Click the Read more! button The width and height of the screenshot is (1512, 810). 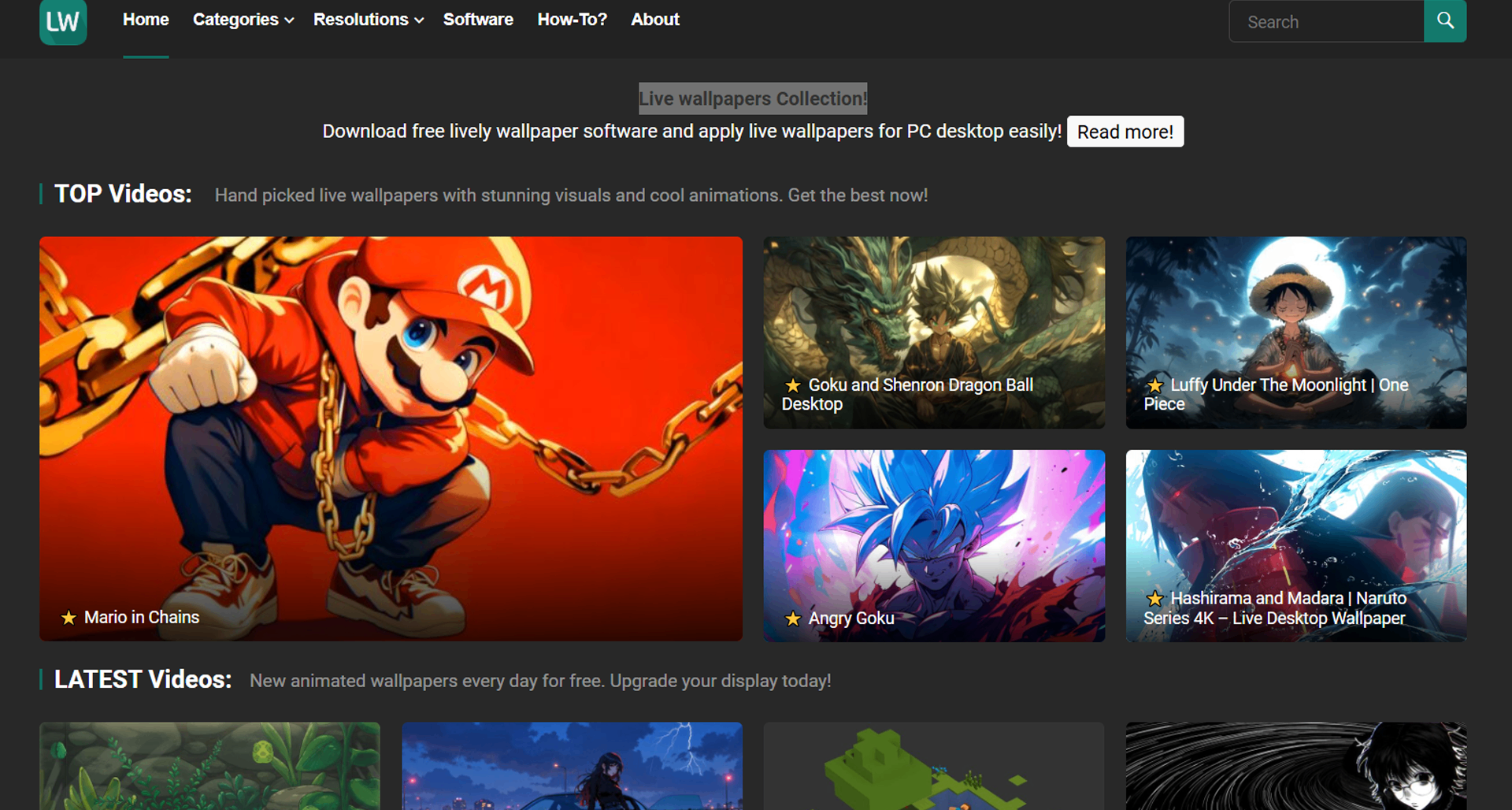coord(1125,132)
